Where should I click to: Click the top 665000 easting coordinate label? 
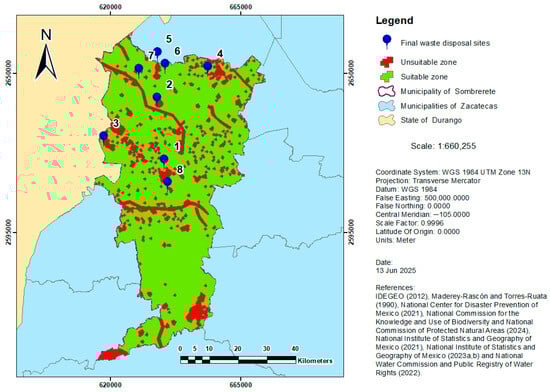[241, 7]
